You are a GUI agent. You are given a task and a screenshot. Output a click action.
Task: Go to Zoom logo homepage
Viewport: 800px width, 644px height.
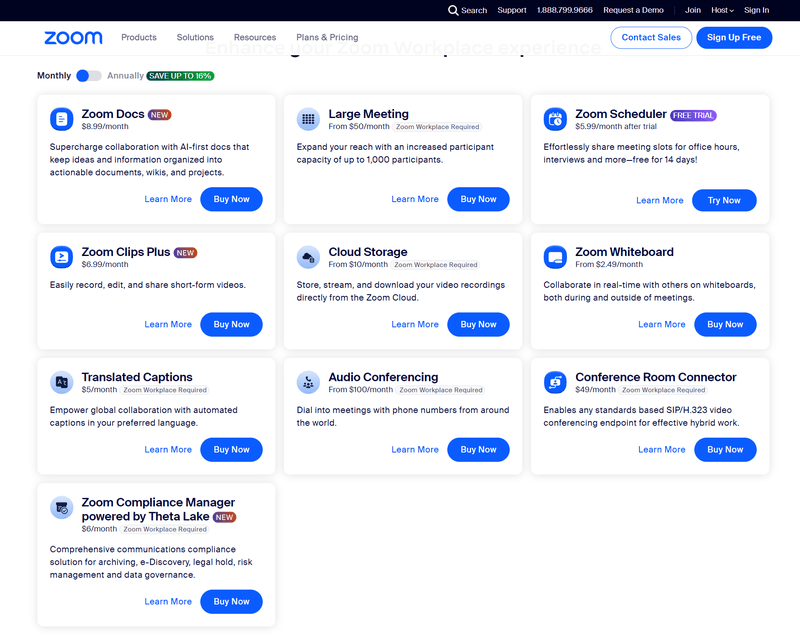[73, 38]
